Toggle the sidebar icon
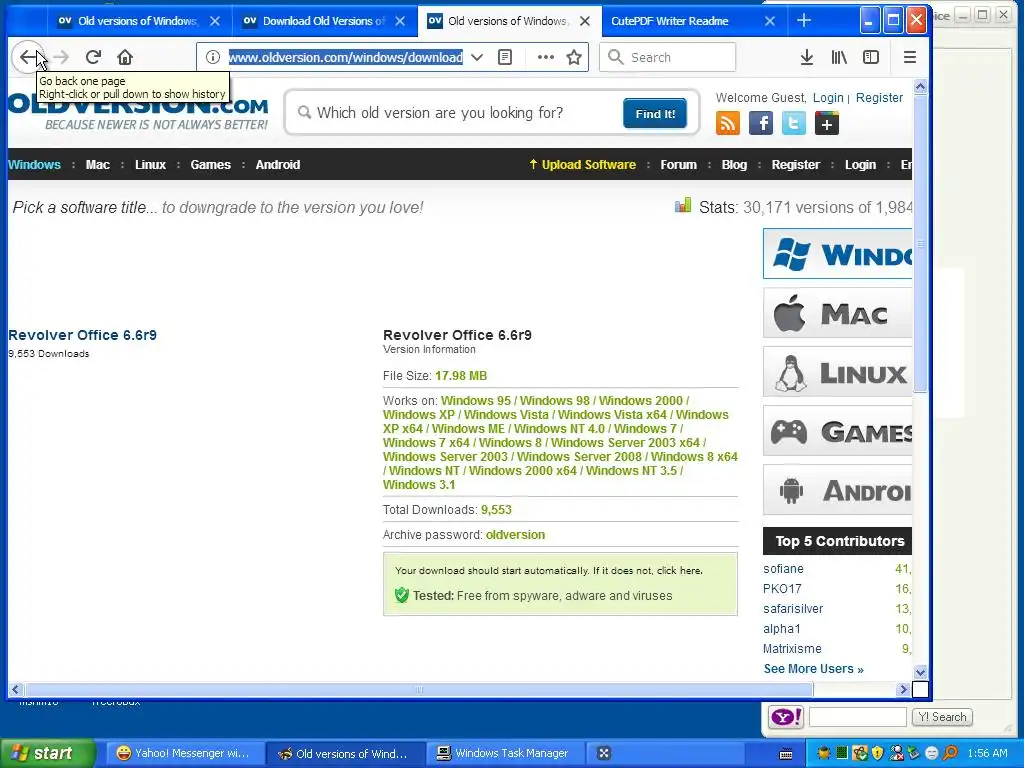The image size is (1024, 768). click(x=871, y=57)
